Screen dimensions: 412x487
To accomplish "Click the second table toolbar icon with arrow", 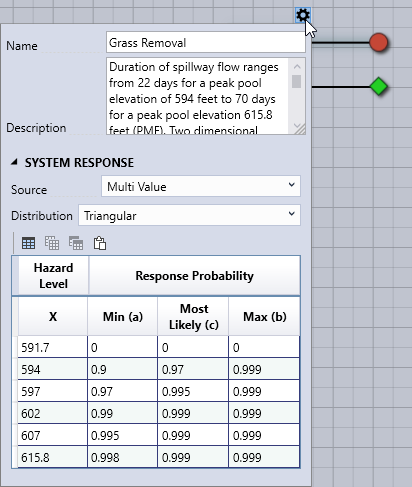I will [x=52, y=243].
